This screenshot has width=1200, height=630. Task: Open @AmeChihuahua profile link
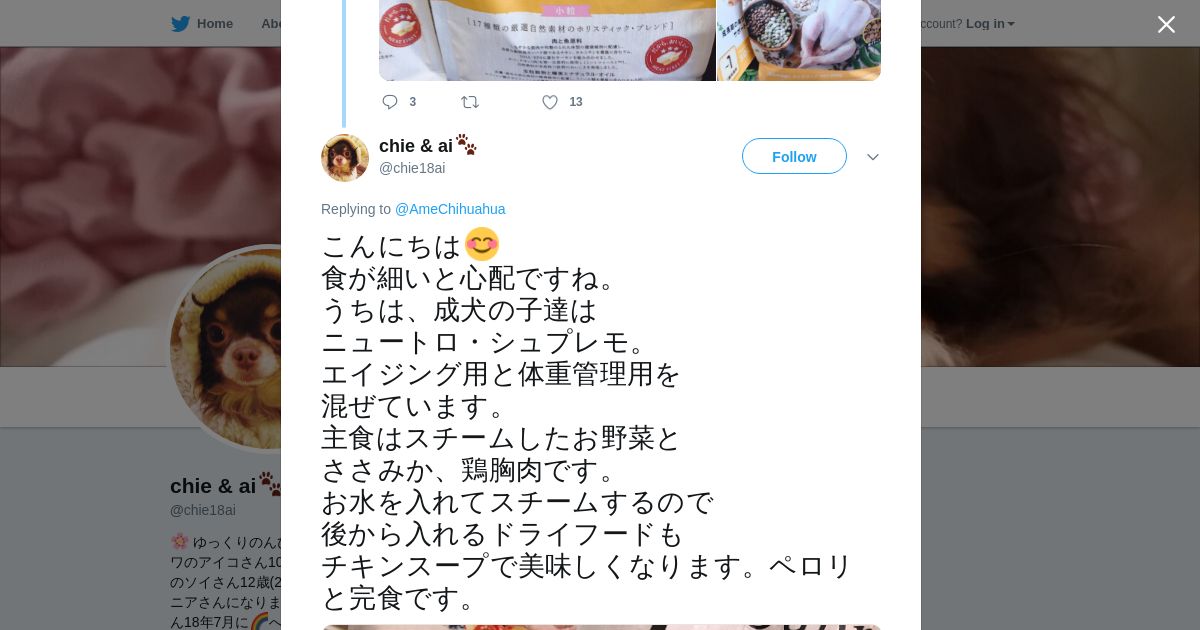tap(450, 209)
